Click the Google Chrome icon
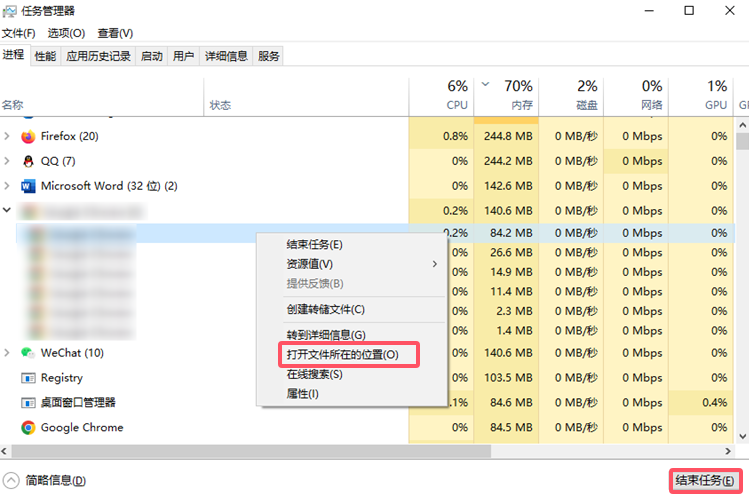 coord(28,428)
